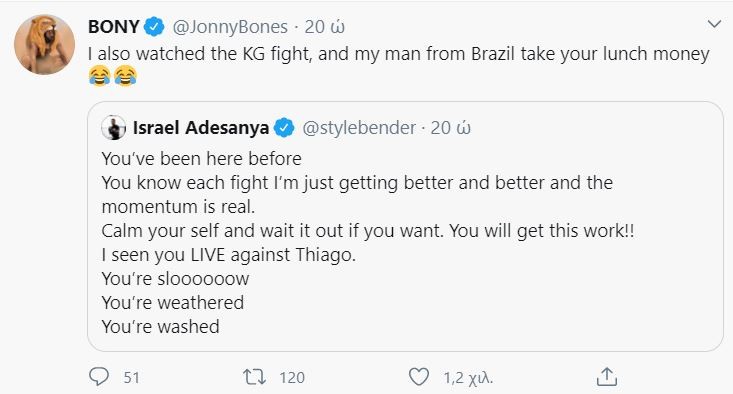Open the share tweet icon
Screen dimensions: 733x394
[607, 377]
